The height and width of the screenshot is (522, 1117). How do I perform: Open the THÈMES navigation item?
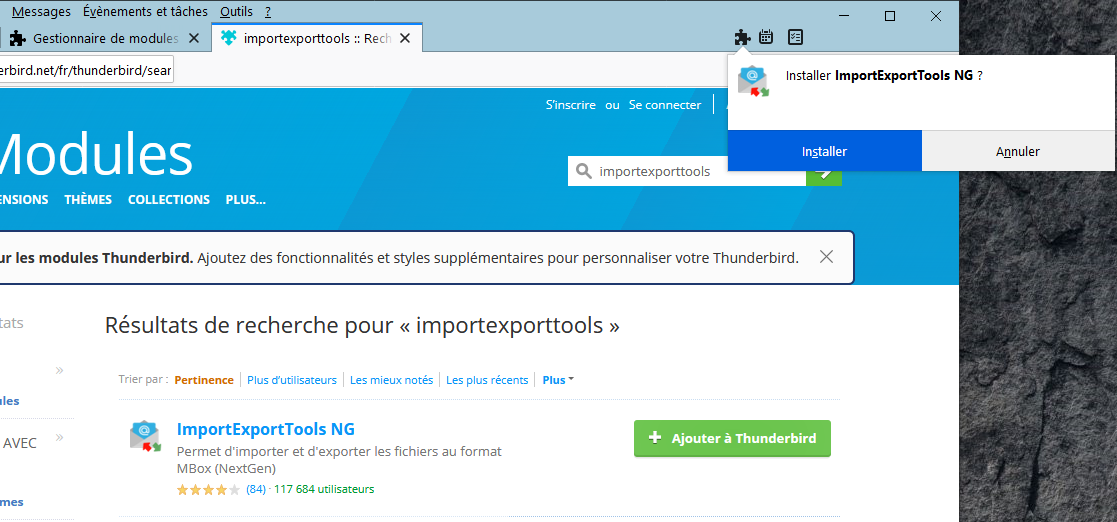[88, 199]
